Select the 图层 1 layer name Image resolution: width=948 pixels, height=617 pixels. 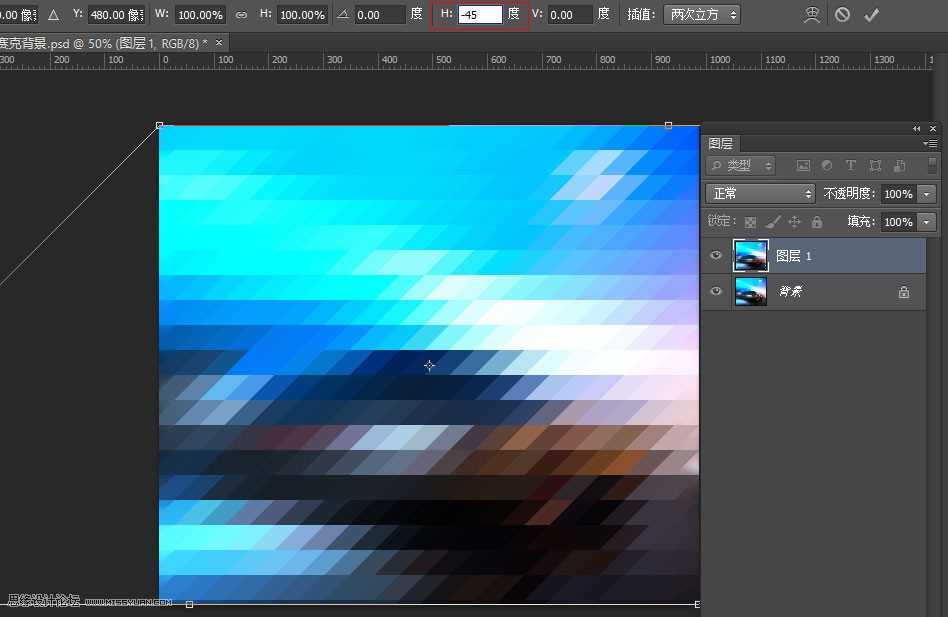coord(793,256)
